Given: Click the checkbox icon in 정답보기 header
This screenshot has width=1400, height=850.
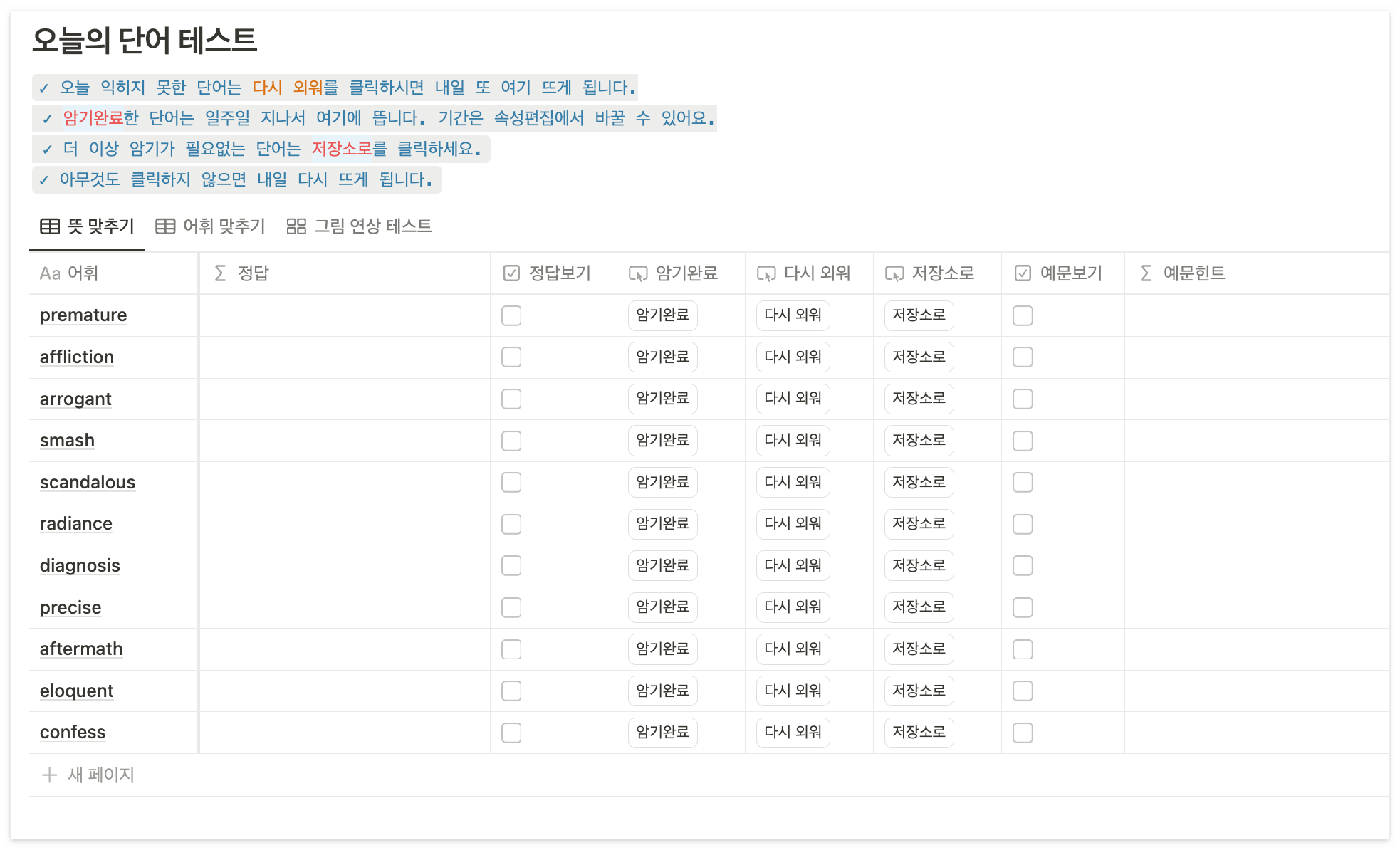Looking at the screenshot, I should tap(511, 273).
